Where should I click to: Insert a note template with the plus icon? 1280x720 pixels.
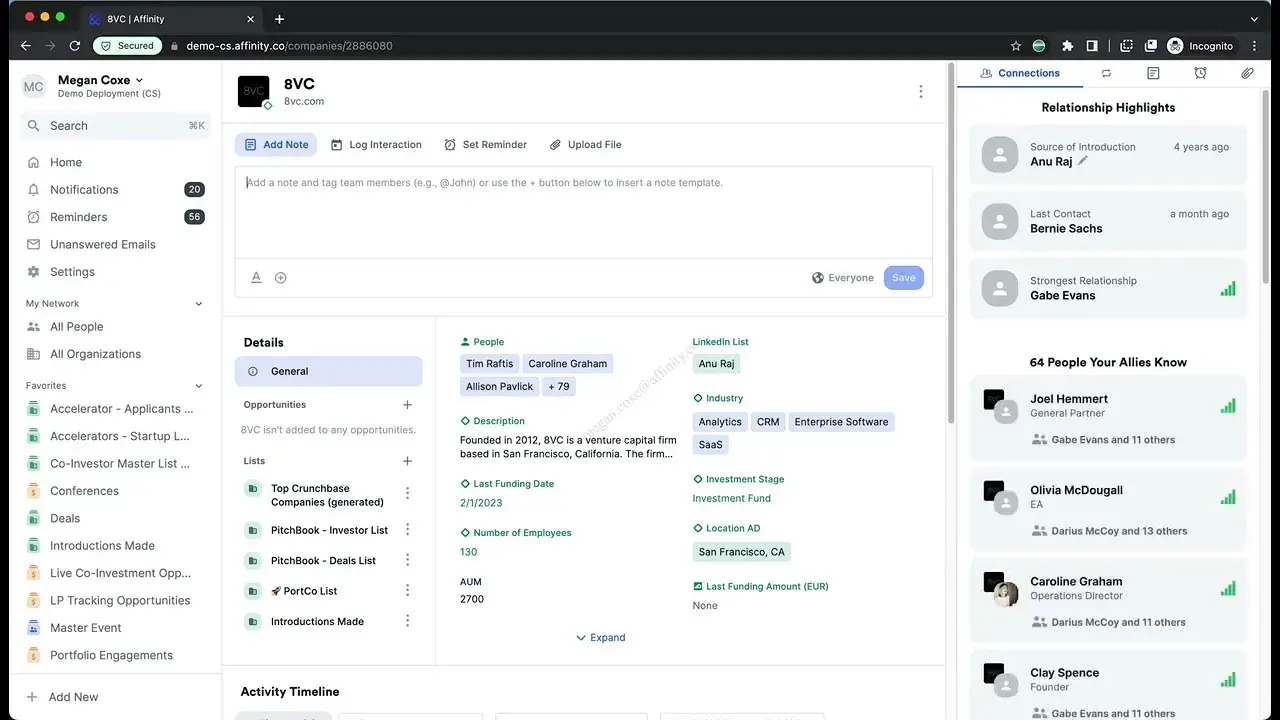(281, 277)
